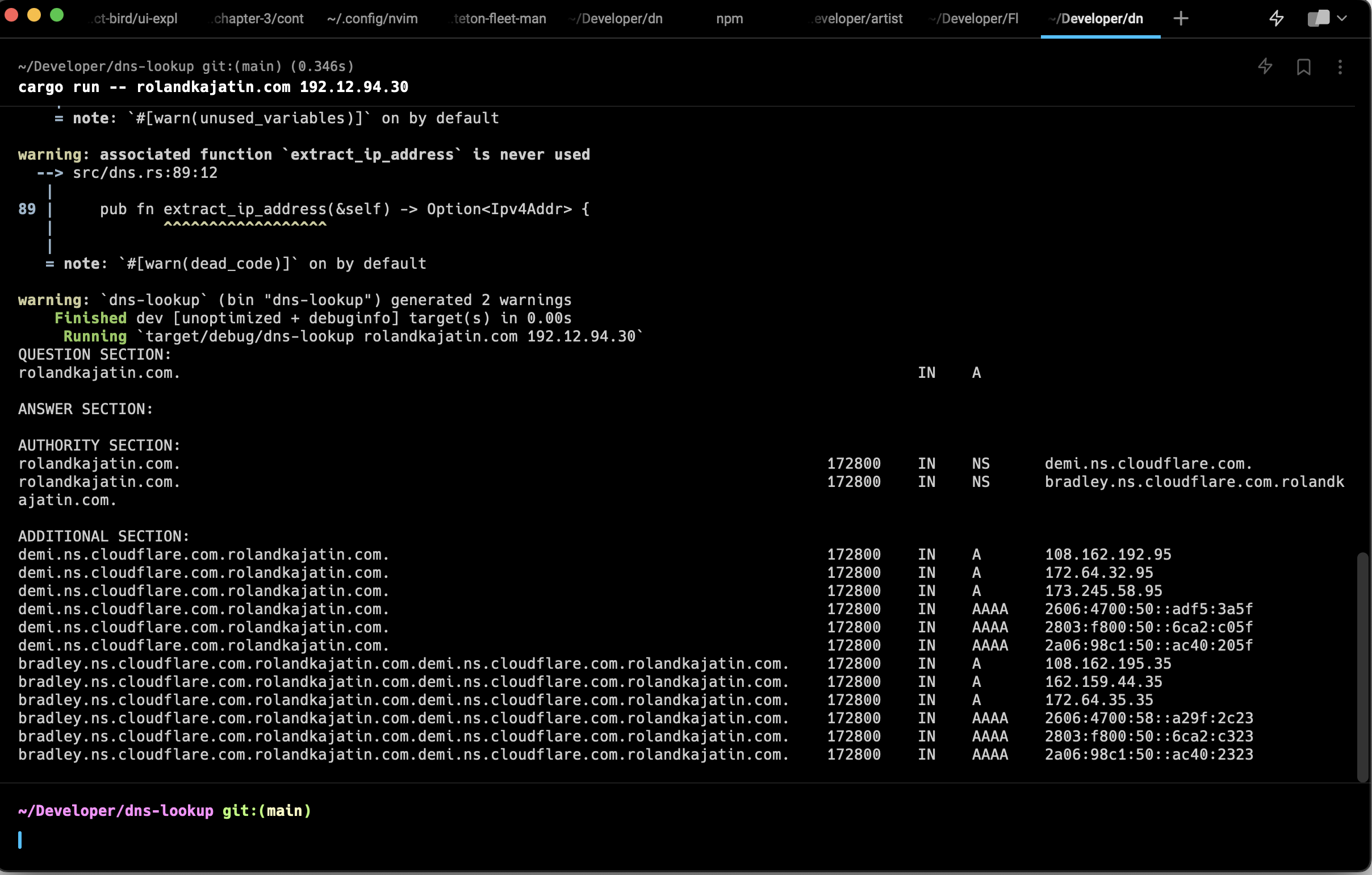Add a new terminal tab with plus icon
Screen dimensions: 1372x875
1181,18
